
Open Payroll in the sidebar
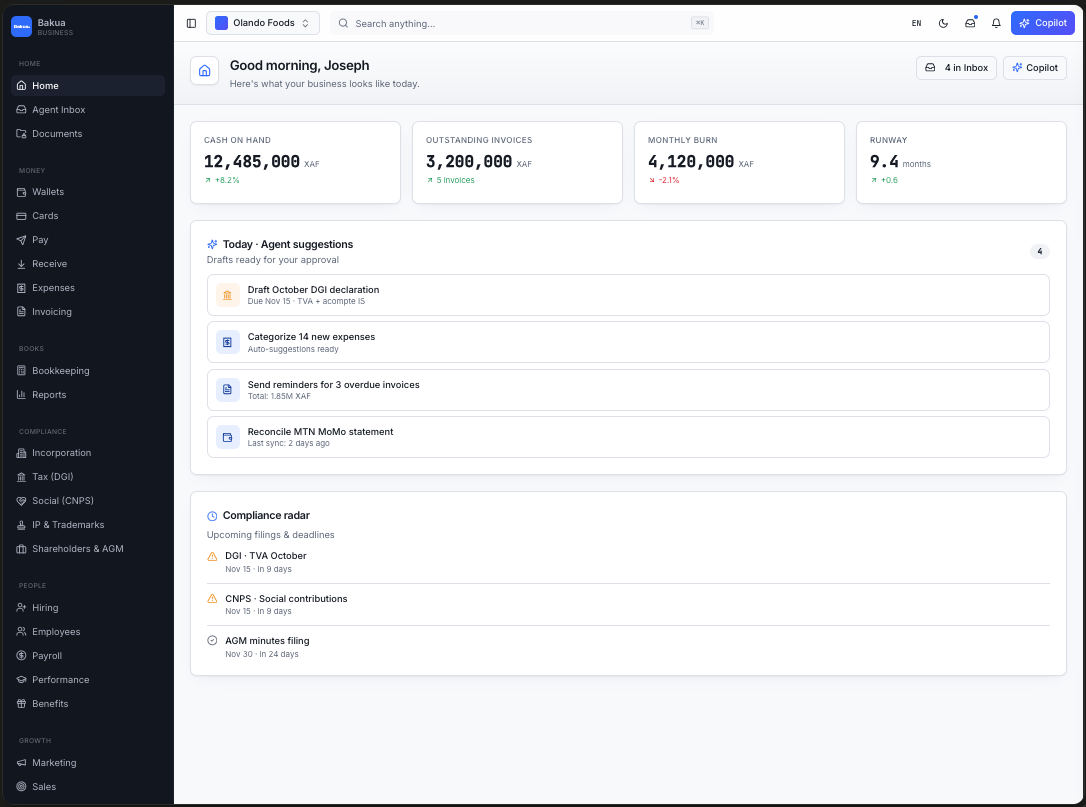(x=88, y=656)
